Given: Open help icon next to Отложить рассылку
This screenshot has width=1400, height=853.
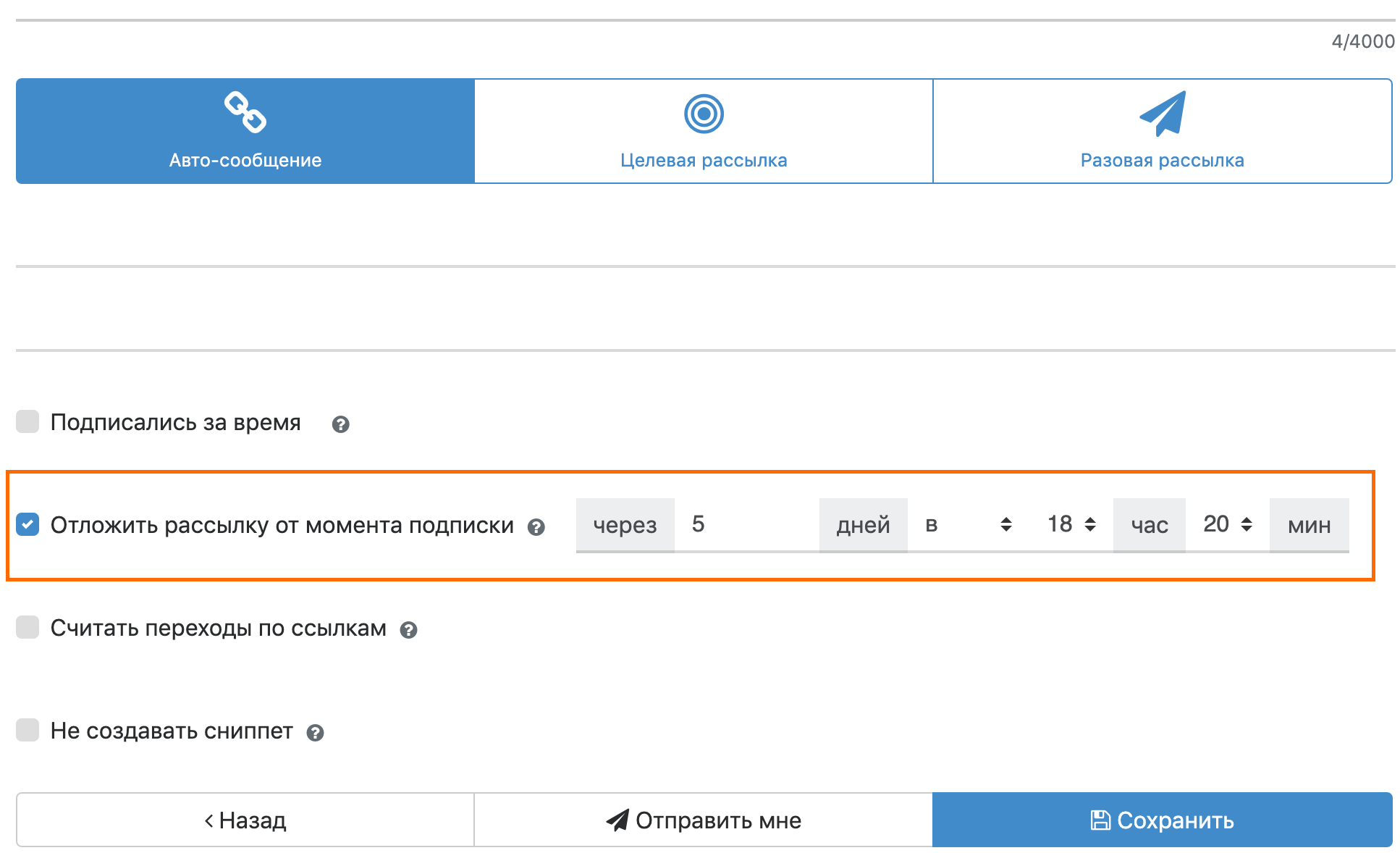Looking at the screenshot, I should point(536,527).
